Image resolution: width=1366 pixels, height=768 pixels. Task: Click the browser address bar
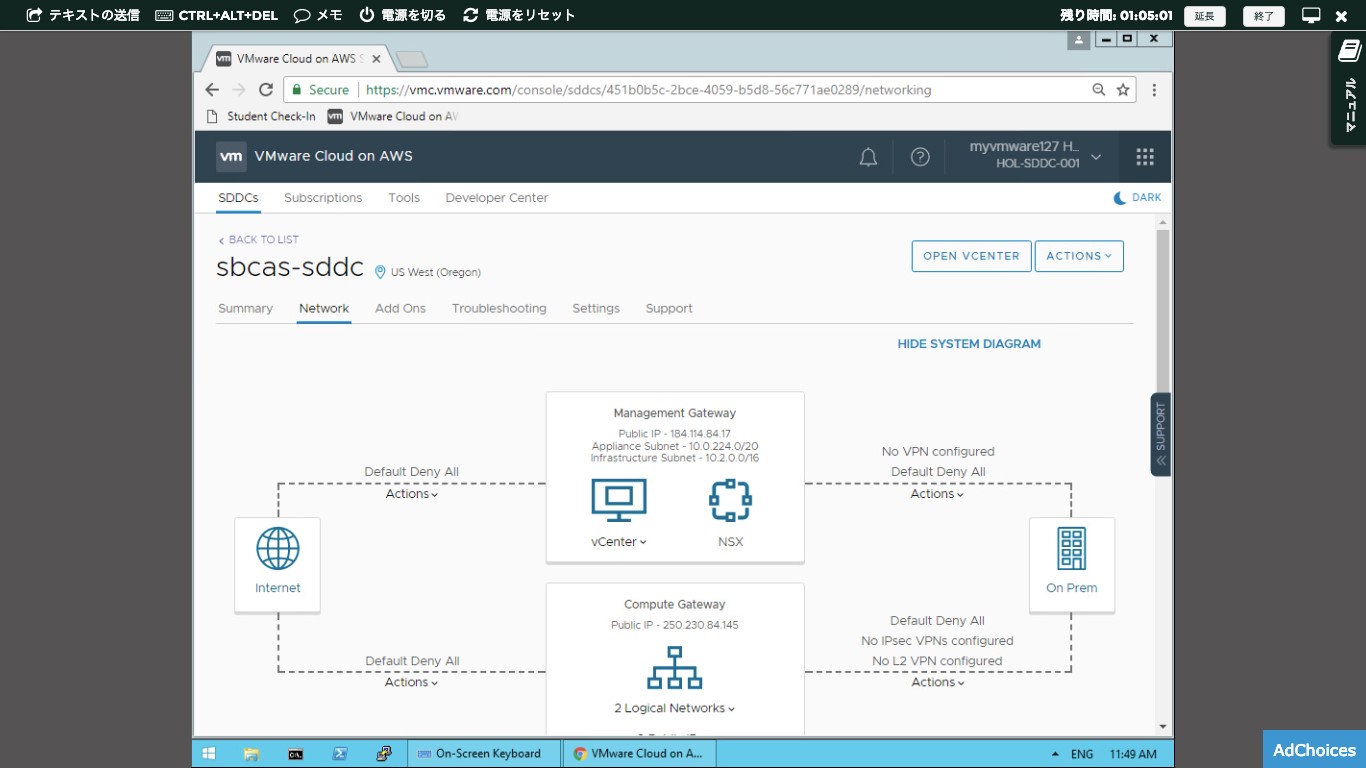click(x=710, y=90)
